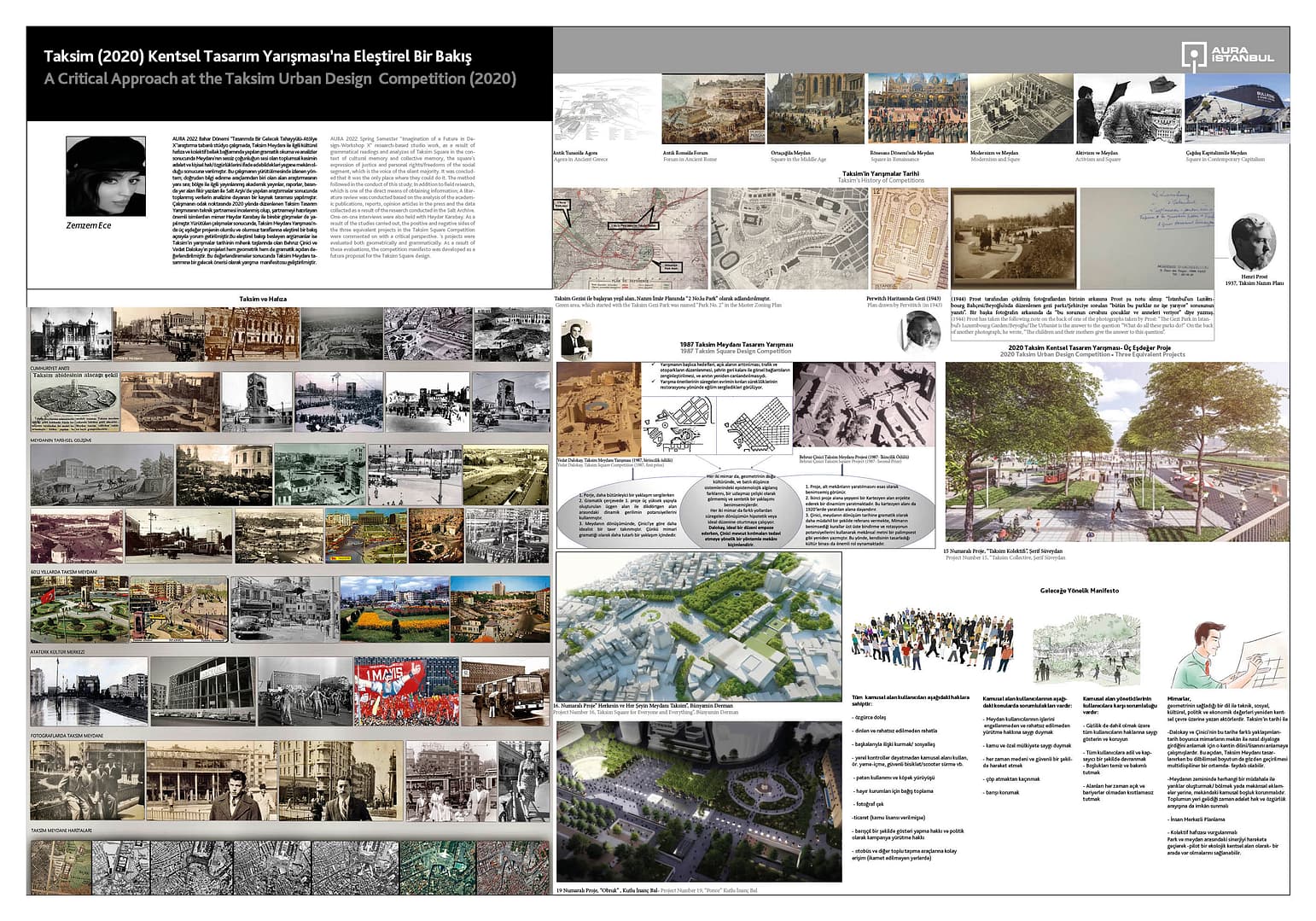Click the red 1 Mayıs poster image
This screenshot has width=1316, height=921.
tap(405, 691)
